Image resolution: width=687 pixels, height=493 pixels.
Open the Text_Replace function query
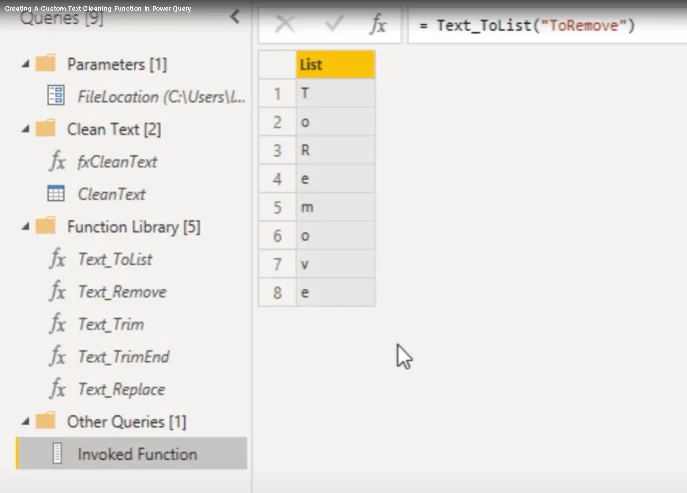121,389
